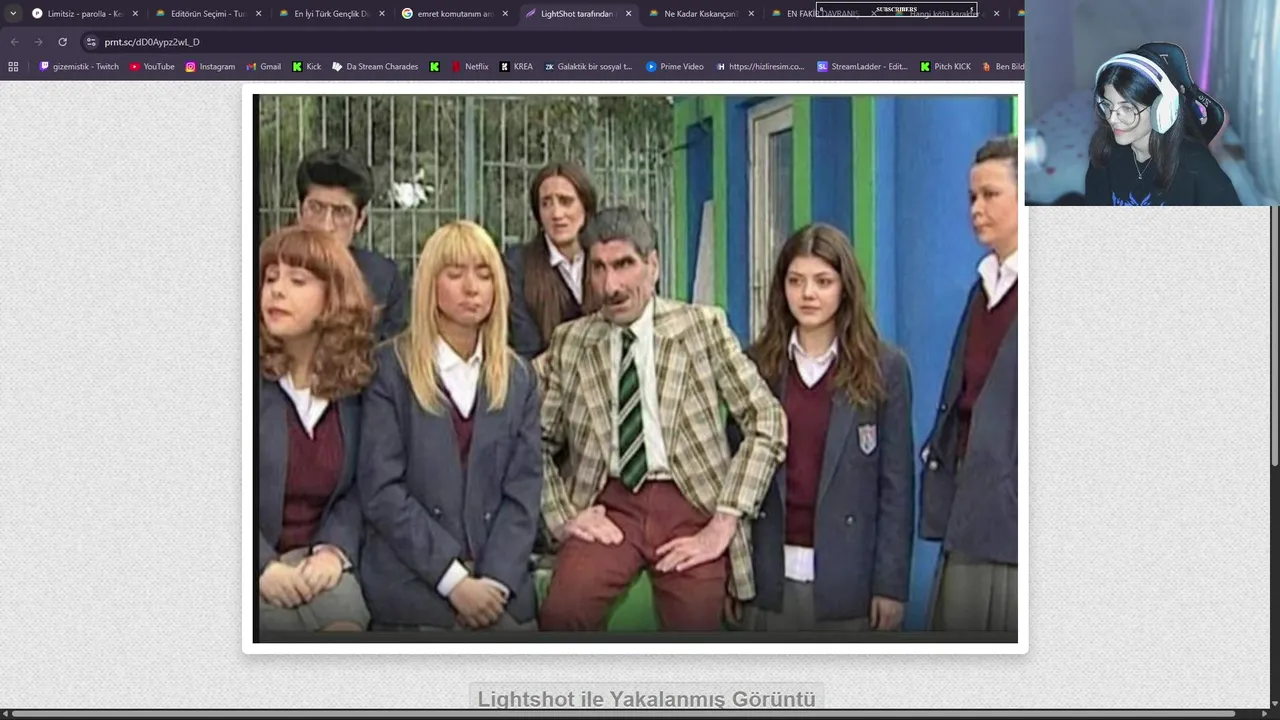
Task: Open the Prime Video bookmark
Action: [675, 67]
